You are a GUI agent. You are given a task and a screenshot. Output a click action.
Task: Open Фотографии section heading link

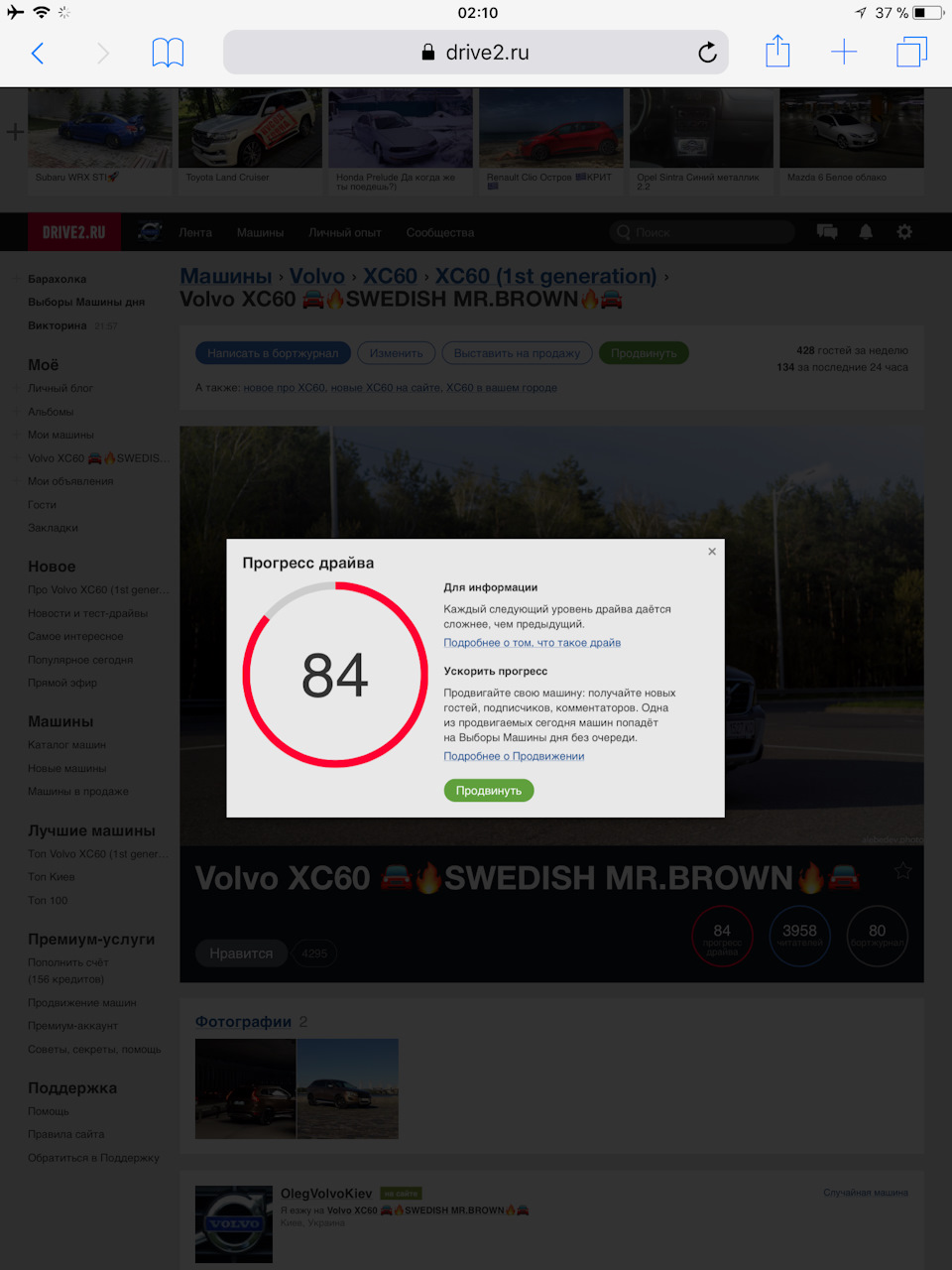click(x=243, y=1022)
